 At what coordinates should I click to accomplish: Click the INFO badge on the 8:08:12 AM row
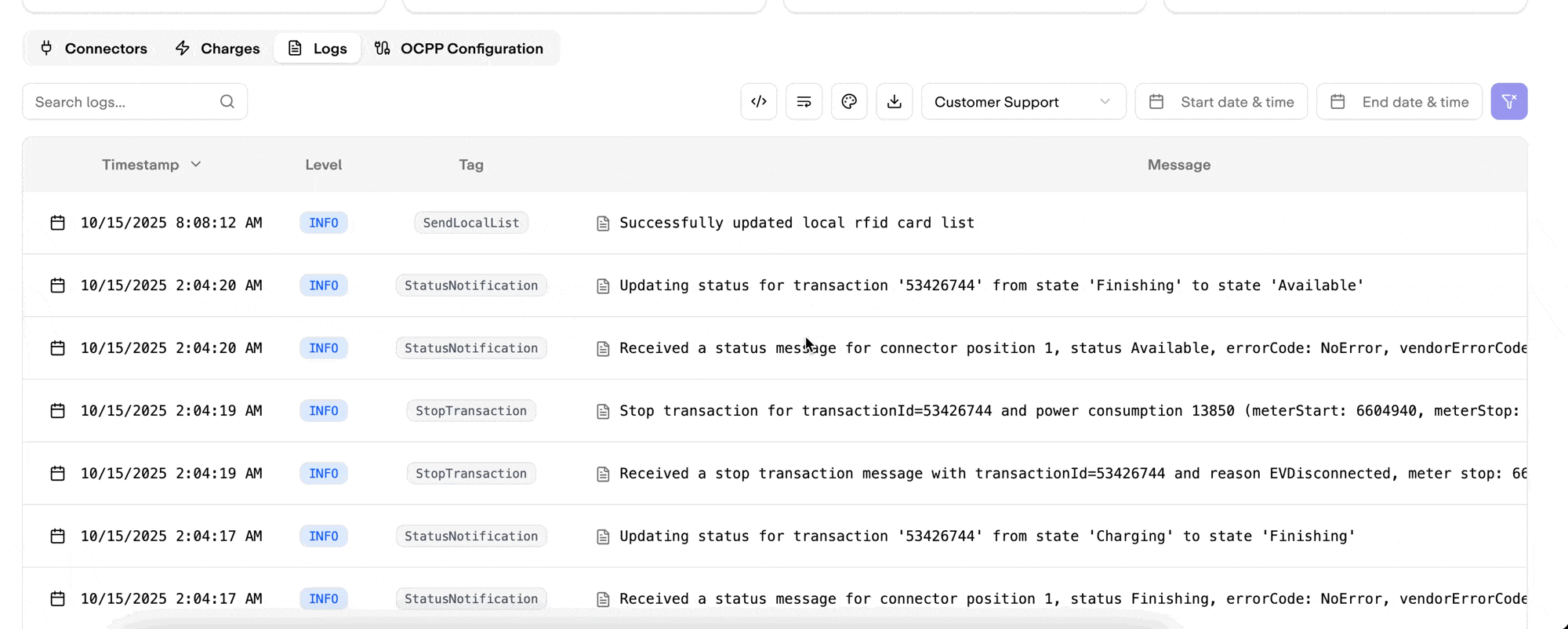pyautogui.click(x=323, y=223)
